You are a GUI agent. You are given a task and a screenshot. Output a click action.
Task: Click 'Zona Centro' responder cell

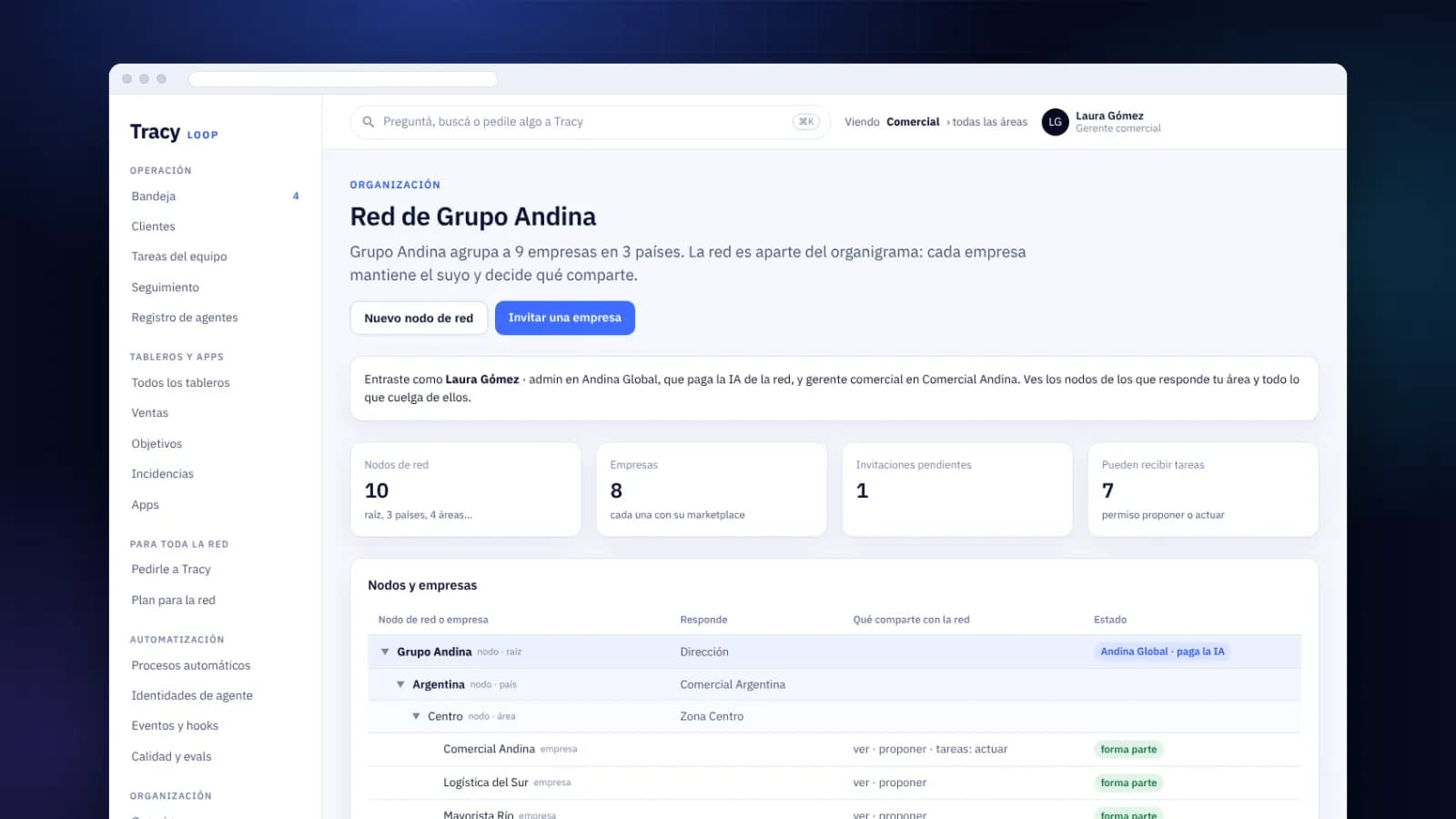point(712,716)
